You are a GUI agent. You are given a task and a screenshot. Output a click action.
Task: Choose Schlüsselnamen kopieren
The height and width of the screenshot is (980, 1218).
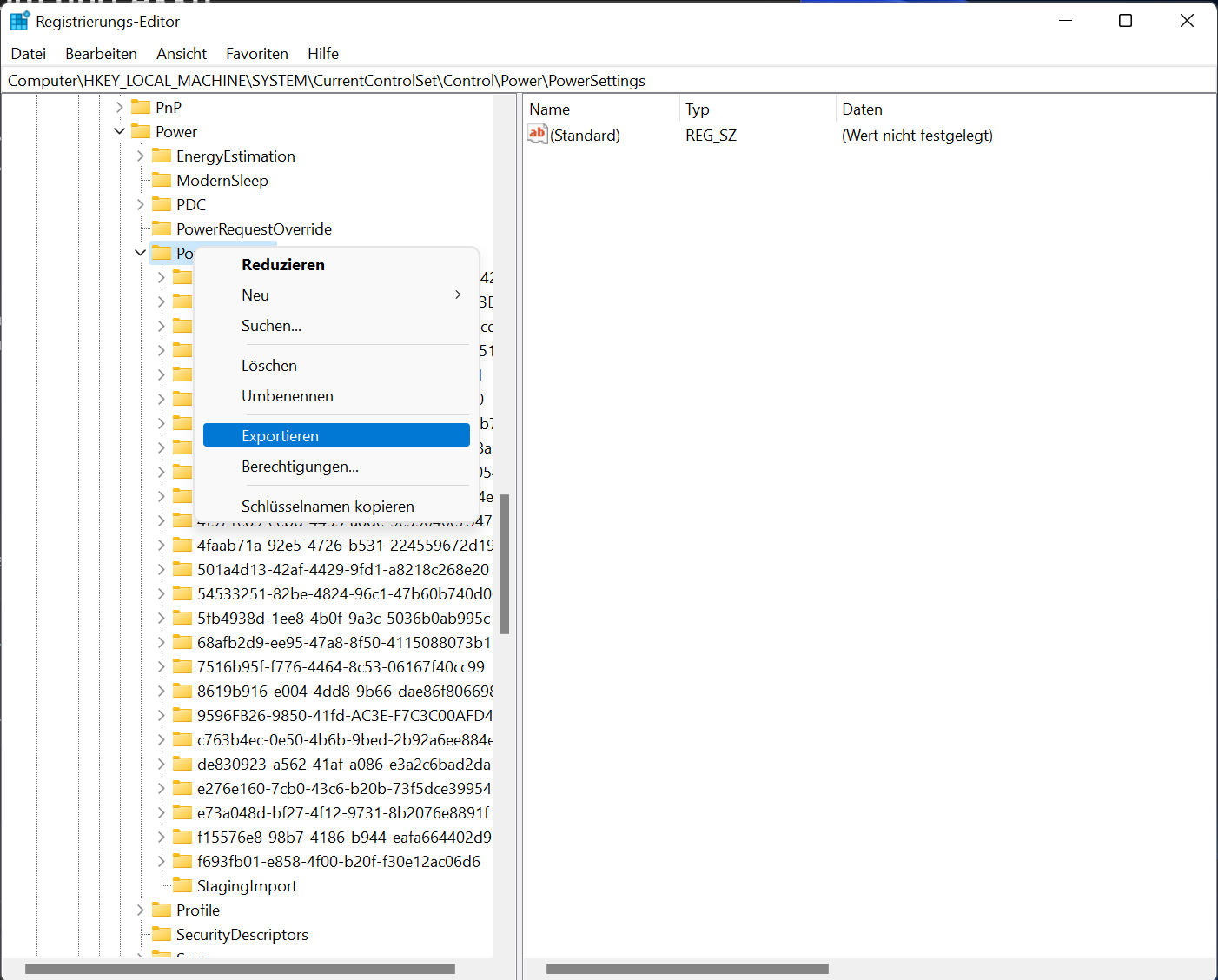tap(336, 507)
